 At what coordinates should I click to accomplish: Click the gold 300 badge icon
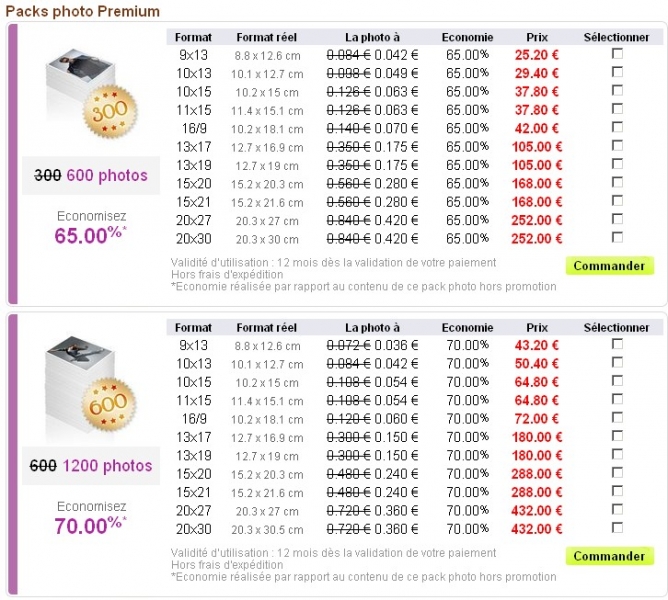(x=110, y=112)
